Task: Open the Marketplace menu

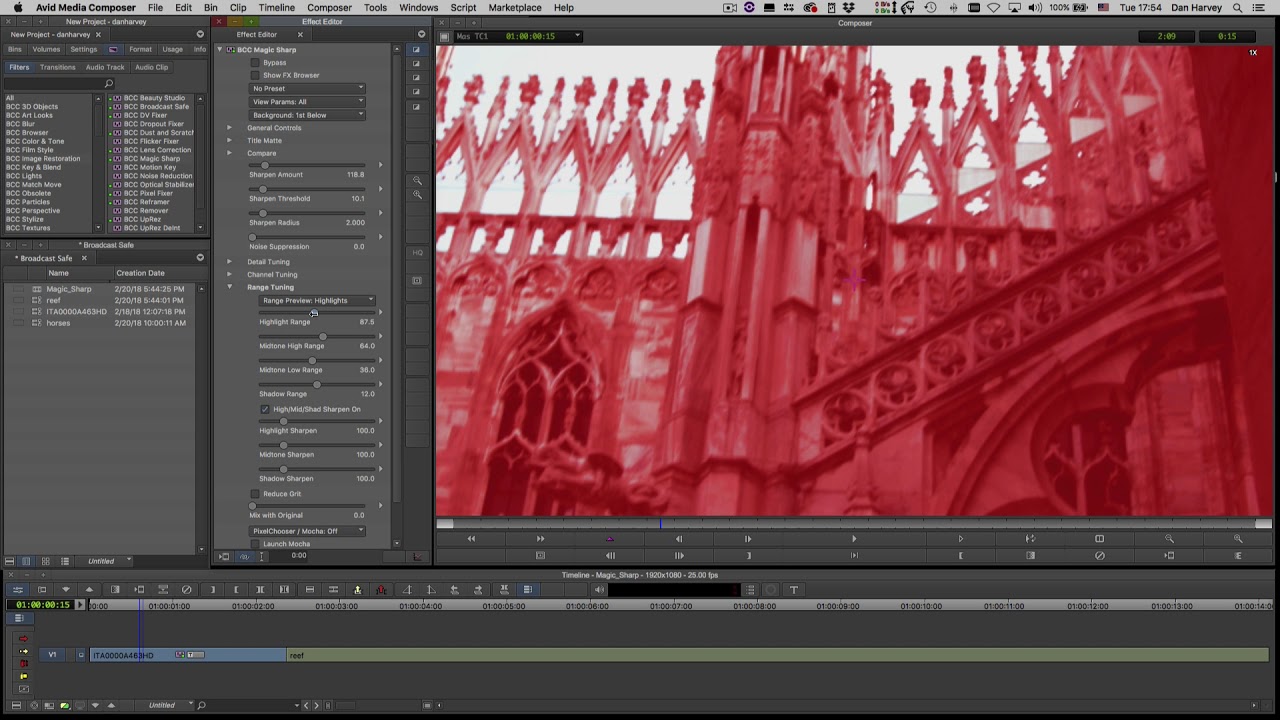Action: tap(514, 8)
